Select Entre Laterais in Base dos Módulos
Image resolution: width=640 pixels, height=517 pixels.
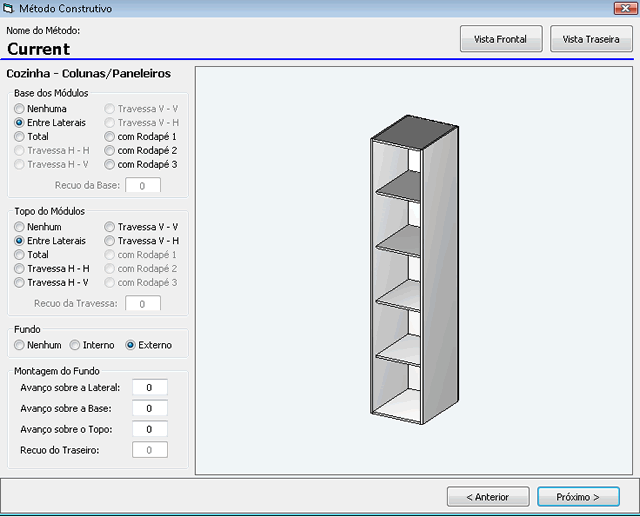pyautogui.click(x=50, y=123)
